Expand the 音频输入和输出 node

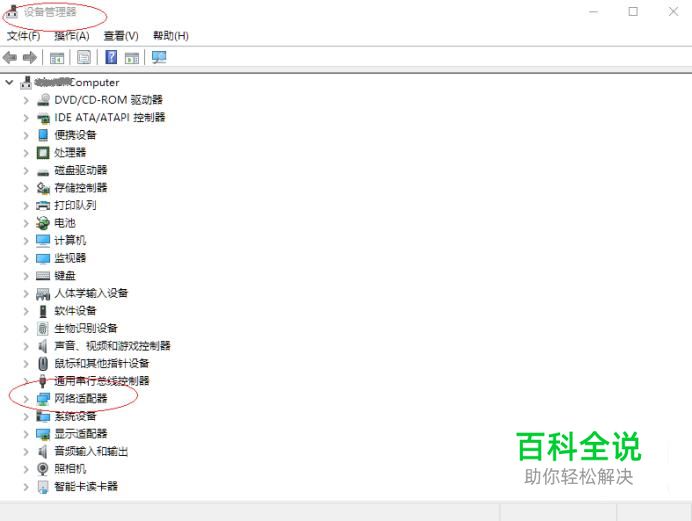click(26, 451)
